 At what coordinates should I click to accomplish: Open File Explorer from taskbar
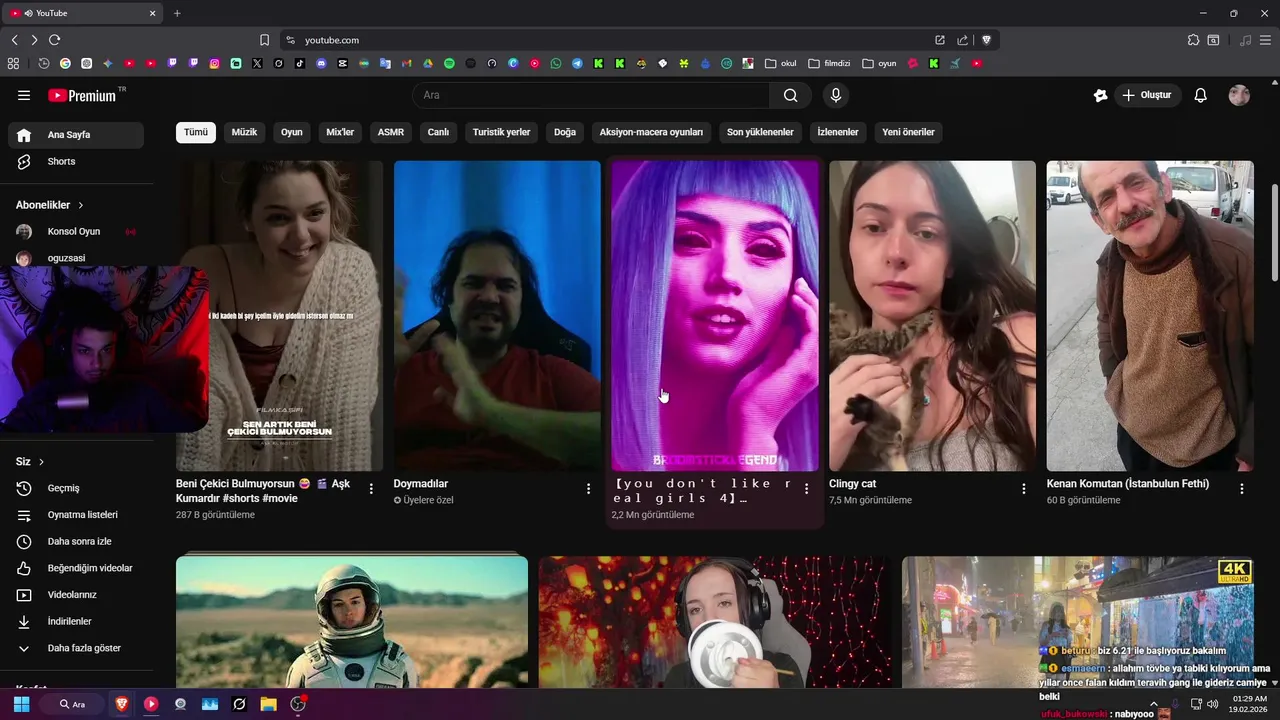point(268,704)
